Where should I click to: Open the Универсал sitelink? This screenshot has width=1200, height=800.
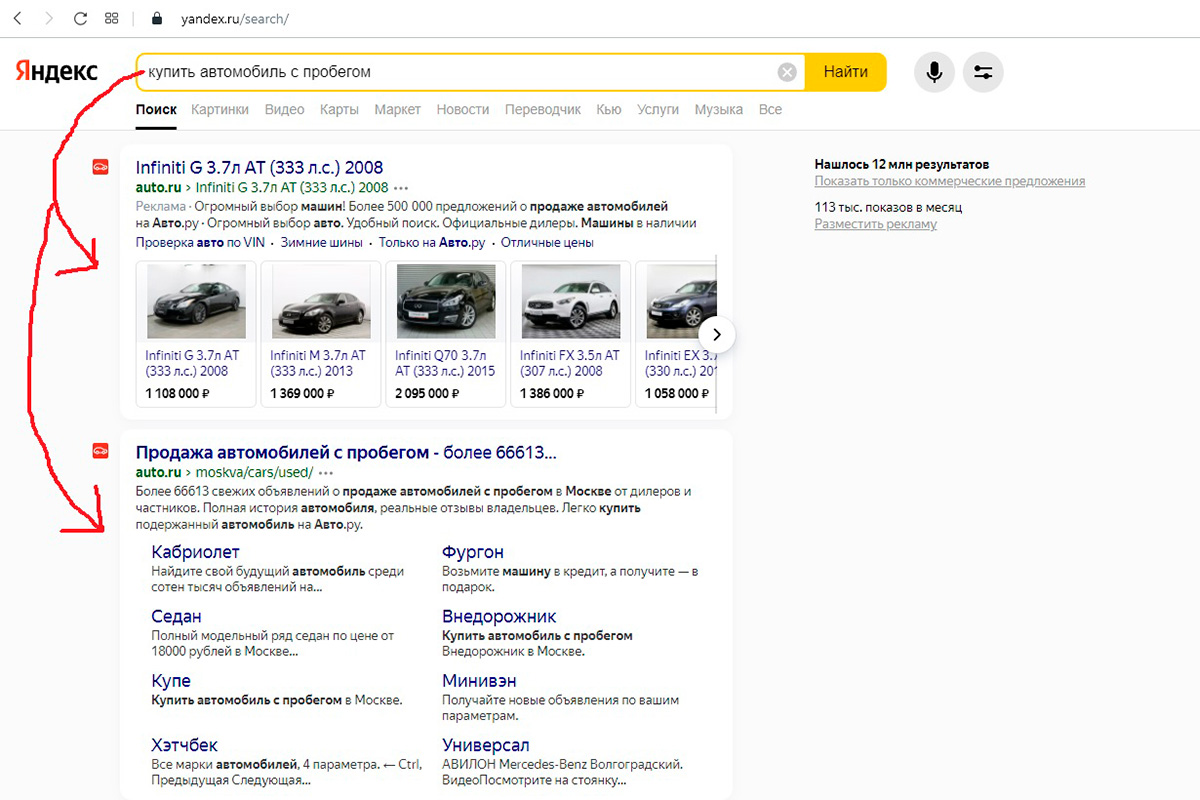pos(486,745)
